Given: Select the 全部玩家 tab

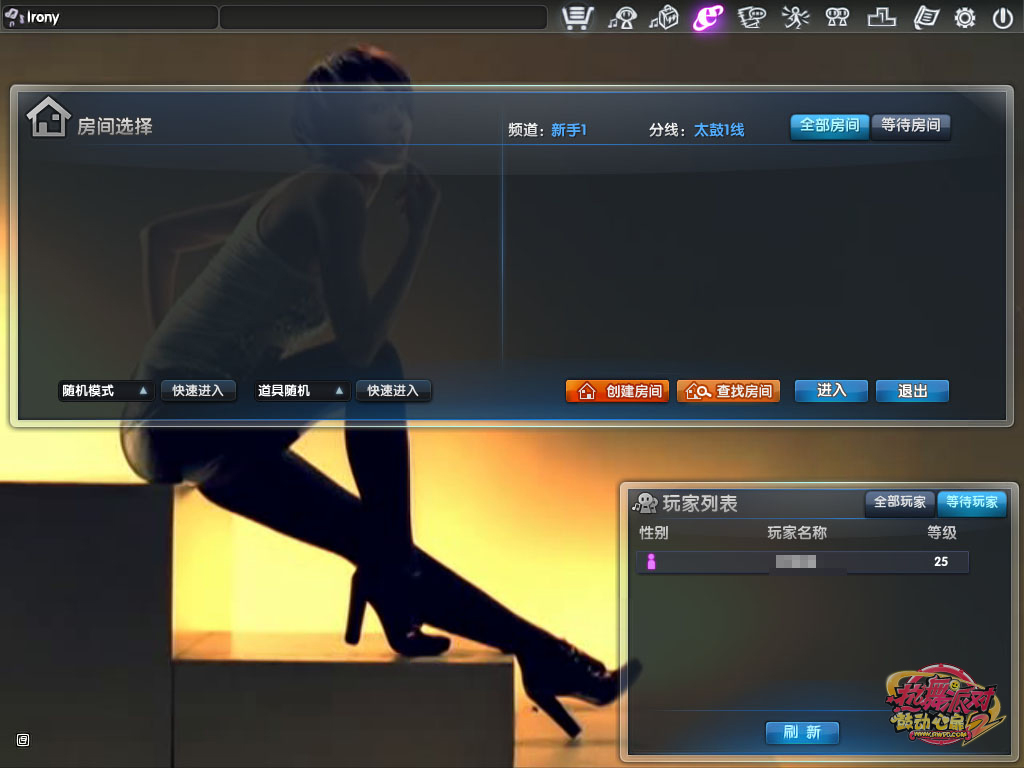Looking at the screenshot, I should click(900, 502).
